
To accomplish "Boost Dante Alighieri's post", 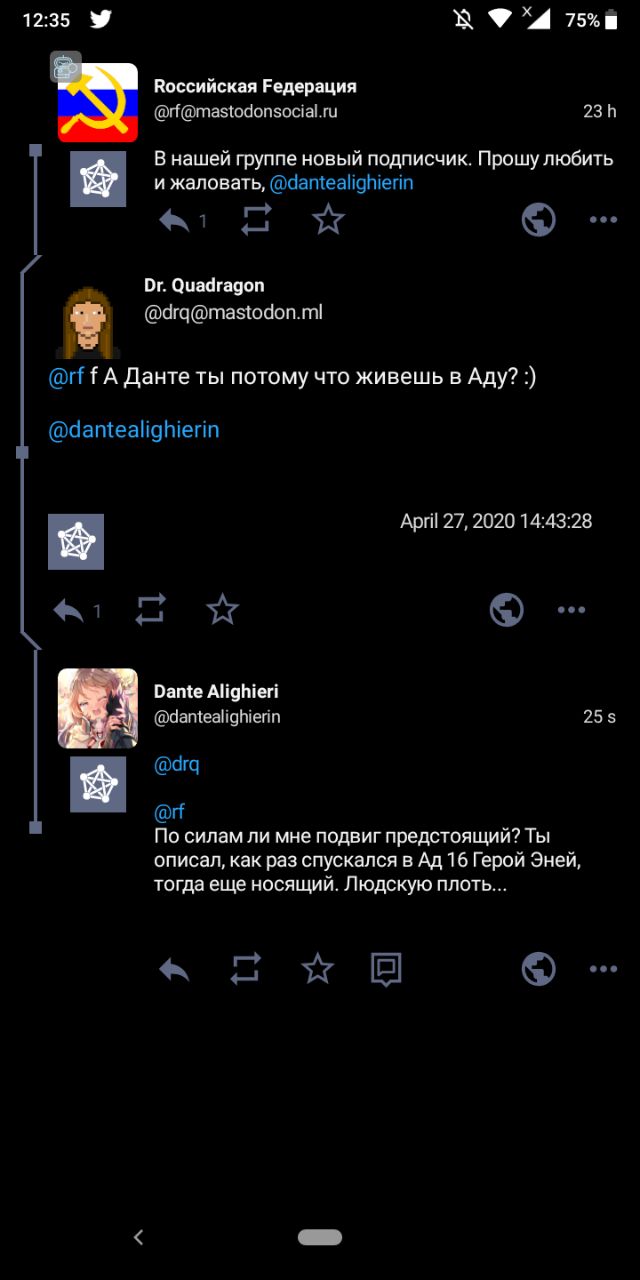I will (245, 969).
